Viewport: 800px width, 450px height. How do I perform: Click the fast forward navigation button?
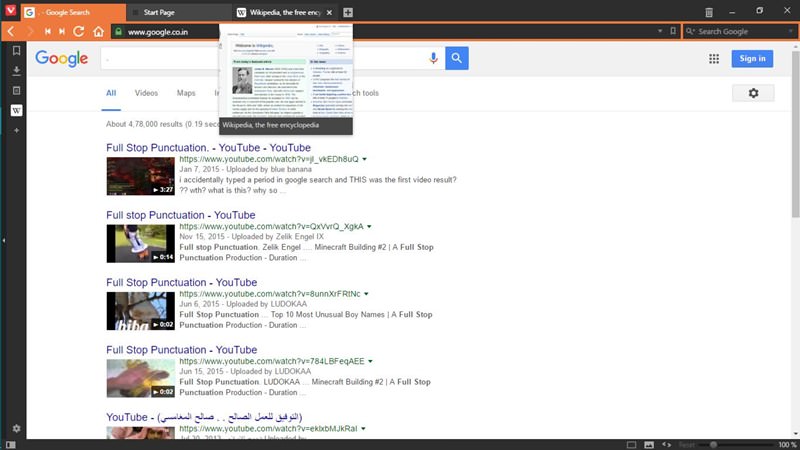(x=62, y=32)
